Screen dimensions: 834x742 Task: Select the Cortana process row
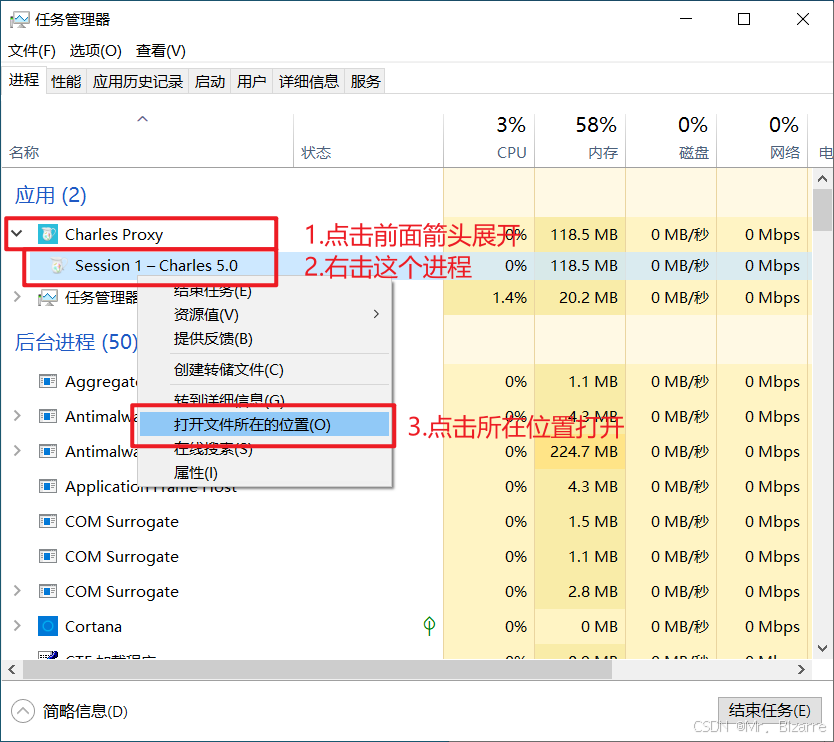407,626
